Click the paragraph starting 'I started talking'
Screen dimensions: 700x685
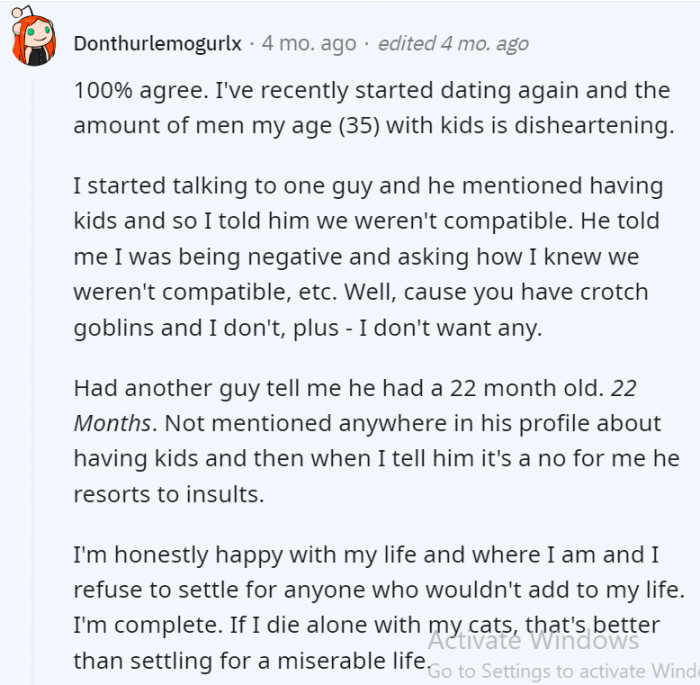click(368, 256)
